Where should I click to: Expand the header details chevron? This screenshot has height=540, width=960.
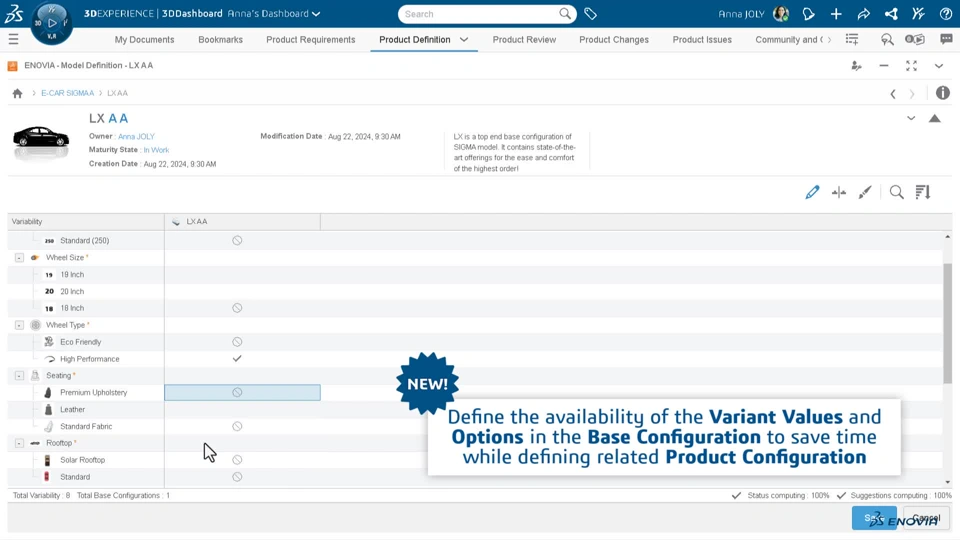[911, 118]
